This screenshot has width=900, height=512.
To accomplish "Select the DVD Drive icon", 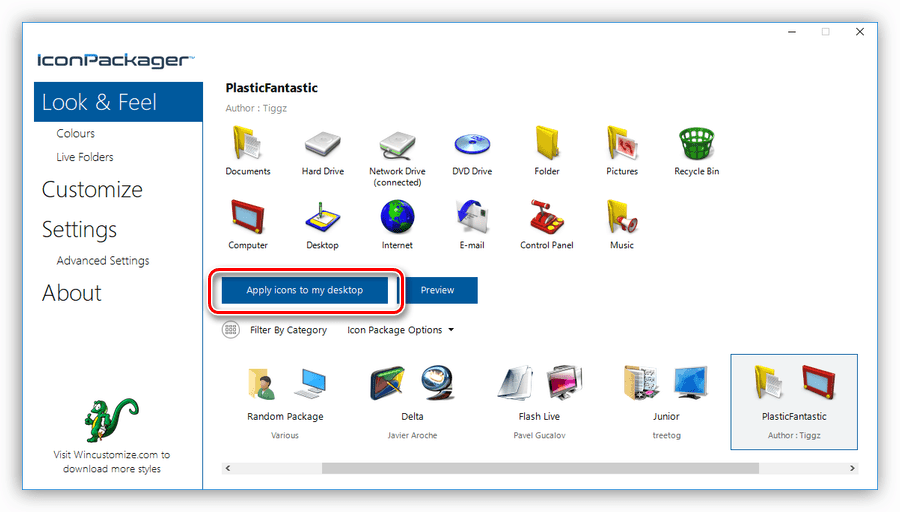I will coord(472,144).
